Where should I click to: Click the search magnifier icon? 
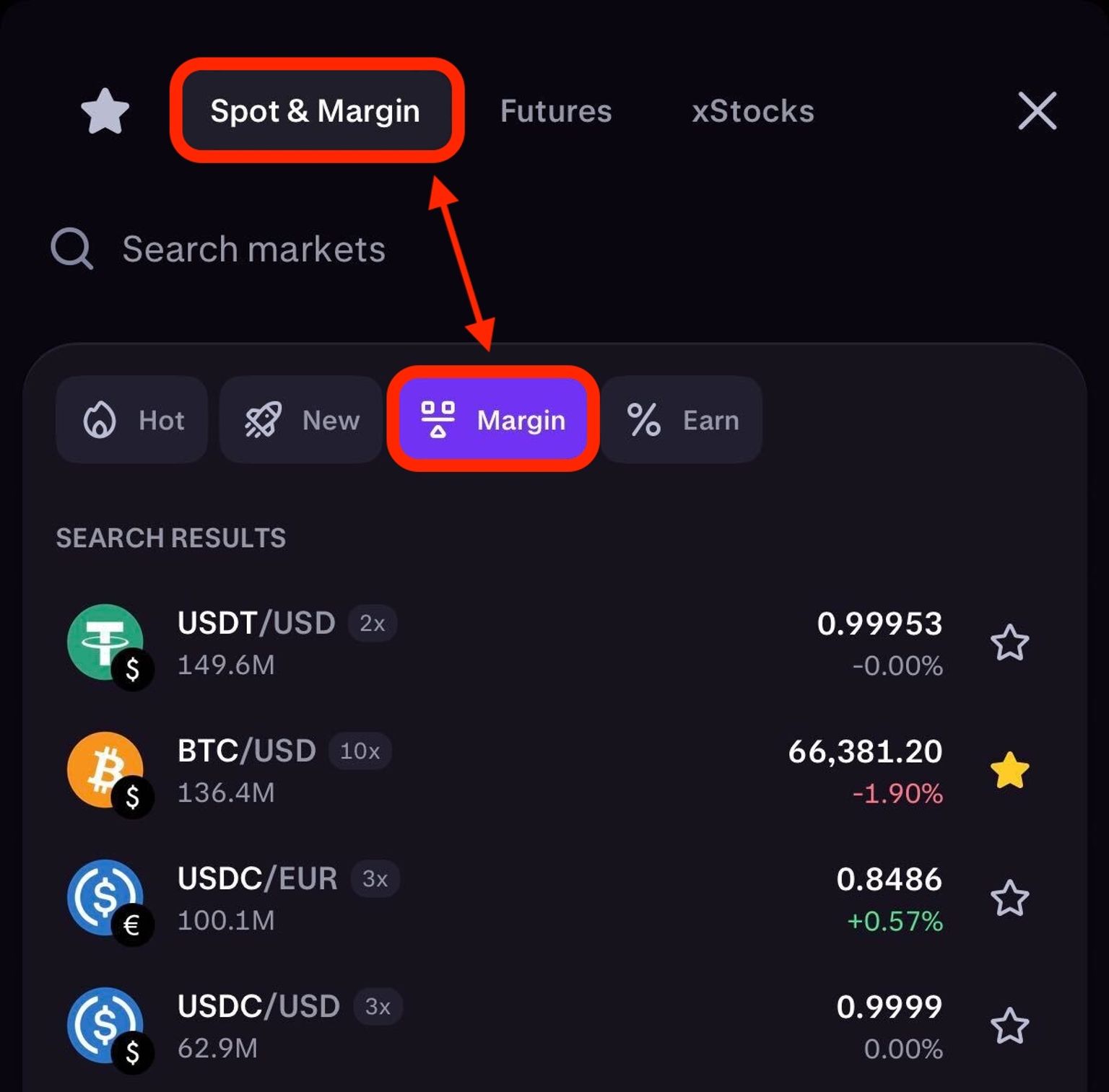pos(71,249)
